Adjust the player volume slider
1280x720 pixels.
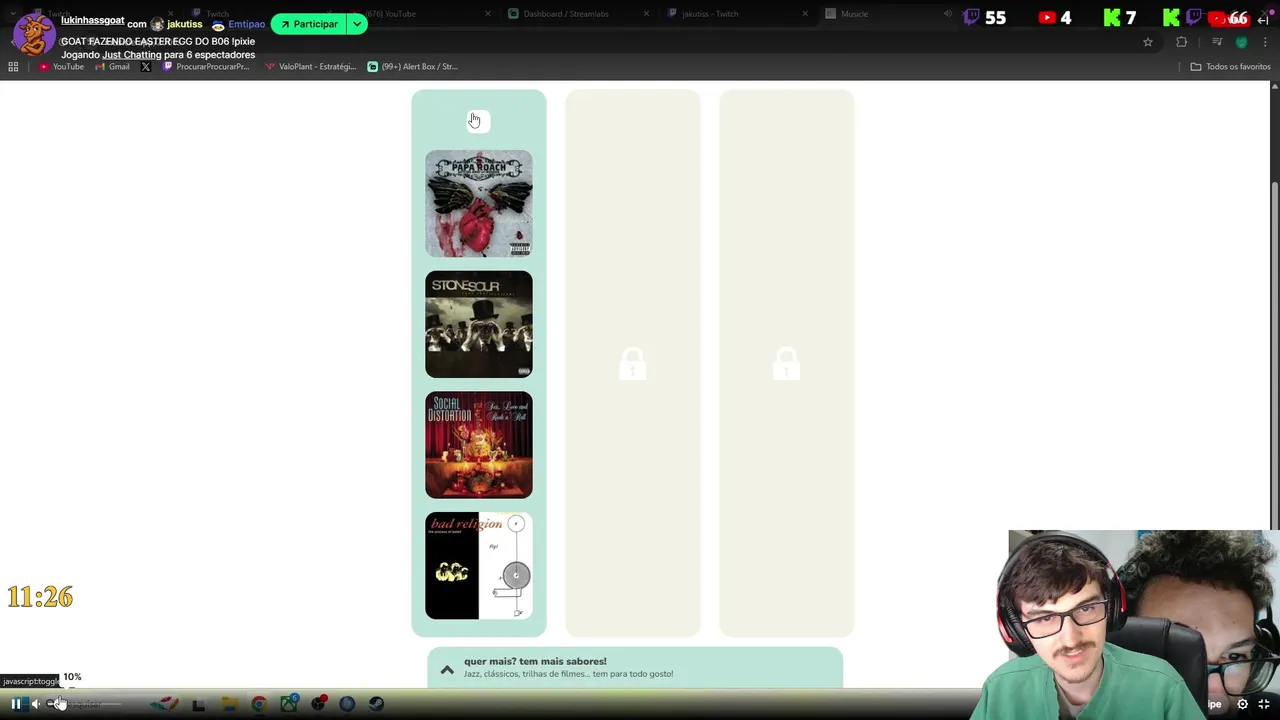(x=85, y=704)
